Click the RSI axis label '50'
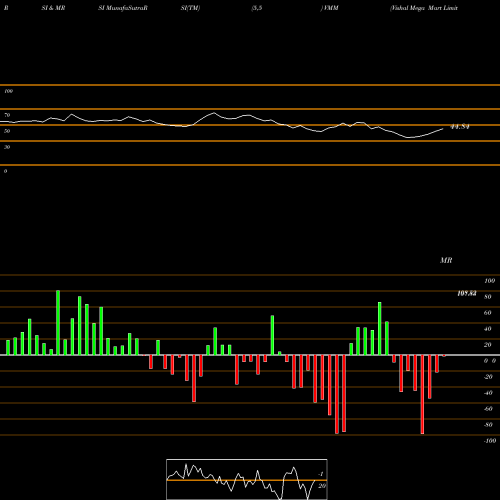The width and height of the screenshot is (500, 500). click(7, 131)
